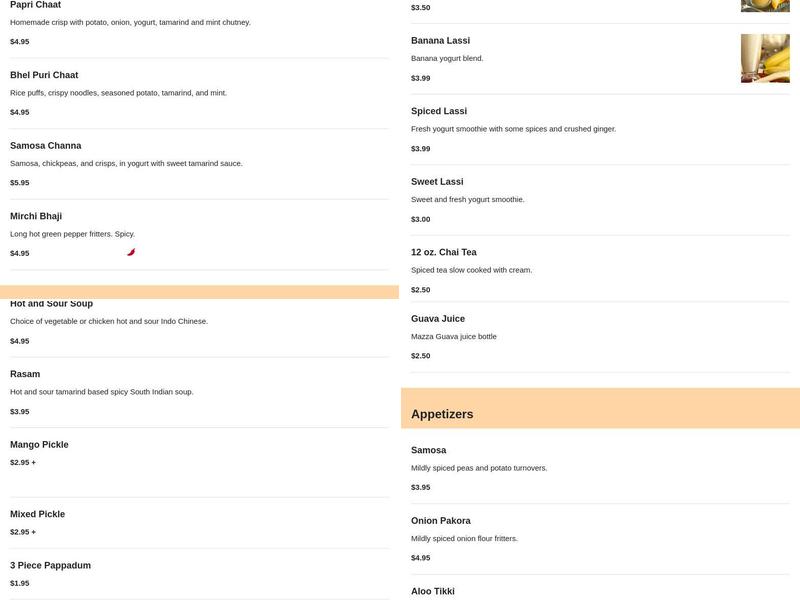Select the Mixed Pickle item
This screenshot has width=800, height=600.
pos(37,514)
